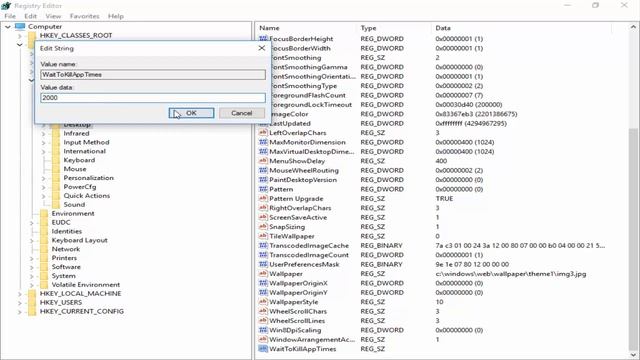The width and height of the screenshot is (640, 360).
Task: Select the Sound key in tree
Action: 74,204
